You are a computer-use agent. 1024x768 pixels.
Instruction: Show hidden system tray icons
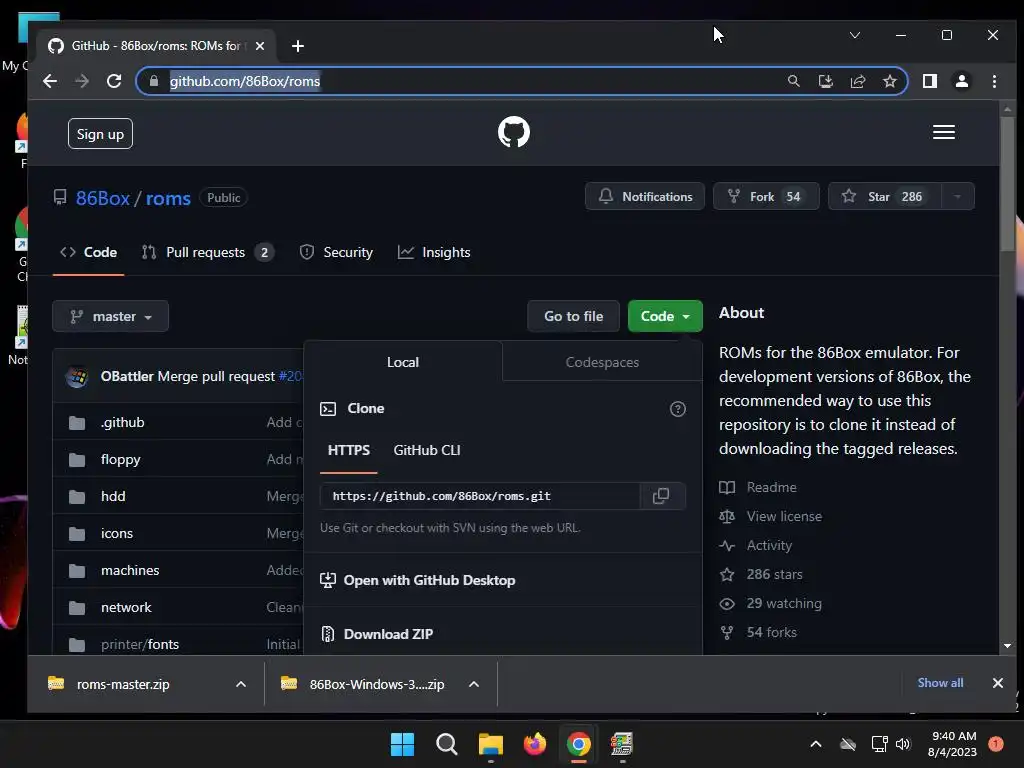point(816,744)
